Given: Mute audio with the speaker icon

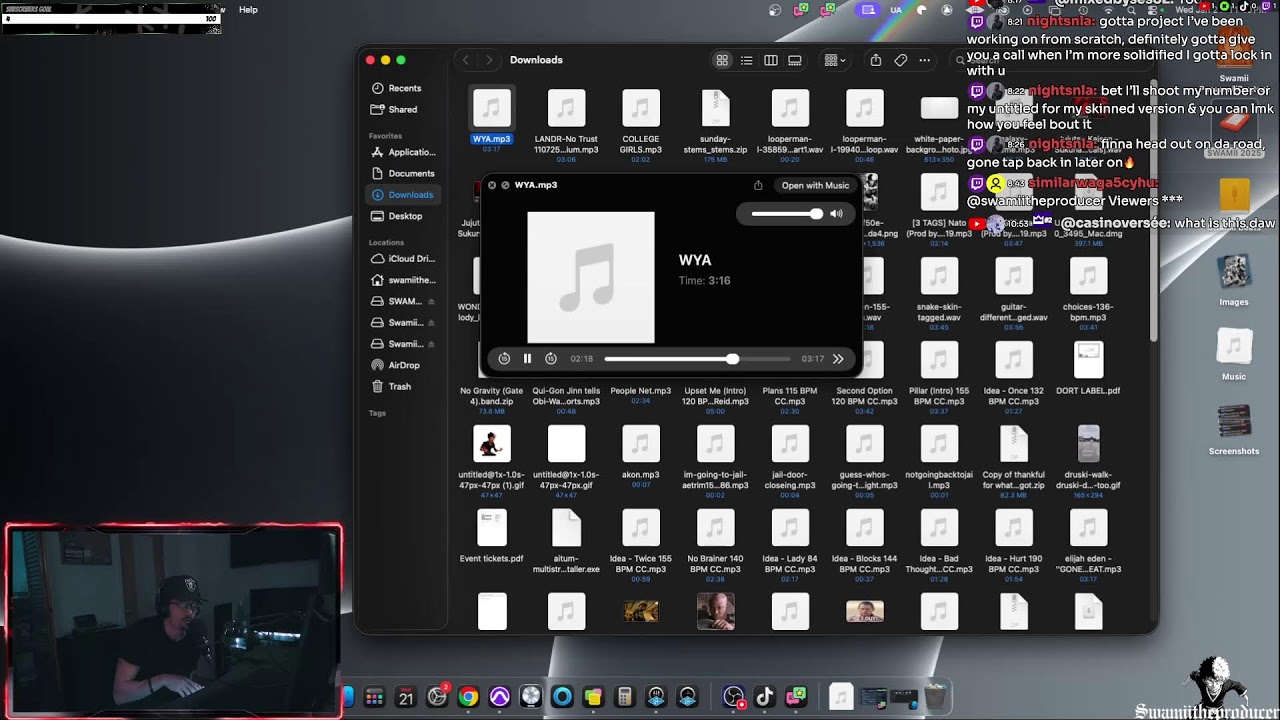Looking at the screenshot, I should [x=836, y=214].
